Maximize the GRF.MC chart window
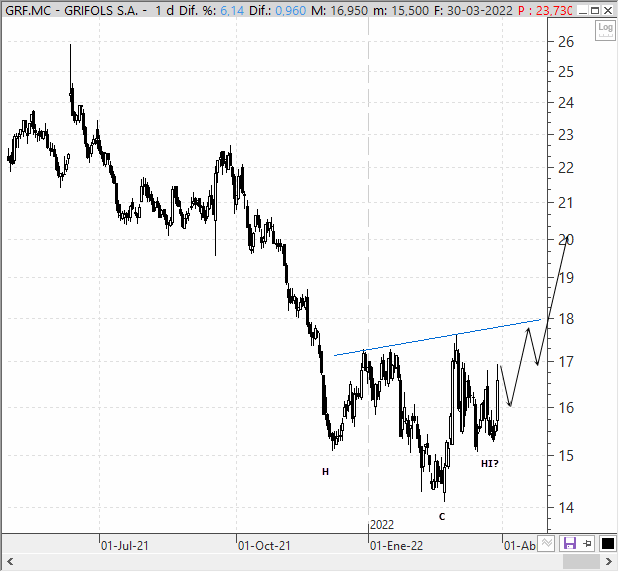 [595, 11]
